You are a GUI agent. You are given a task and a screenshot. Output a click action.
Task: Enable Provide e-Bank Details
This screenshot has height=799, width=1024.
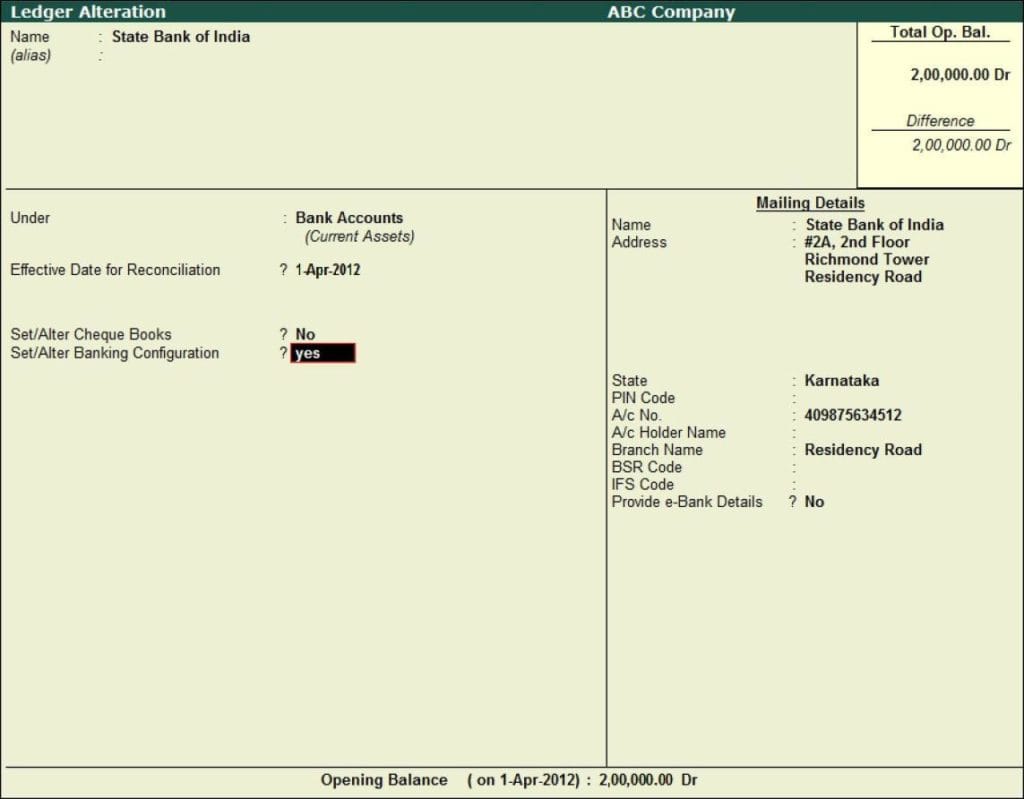tap(814, 501)
